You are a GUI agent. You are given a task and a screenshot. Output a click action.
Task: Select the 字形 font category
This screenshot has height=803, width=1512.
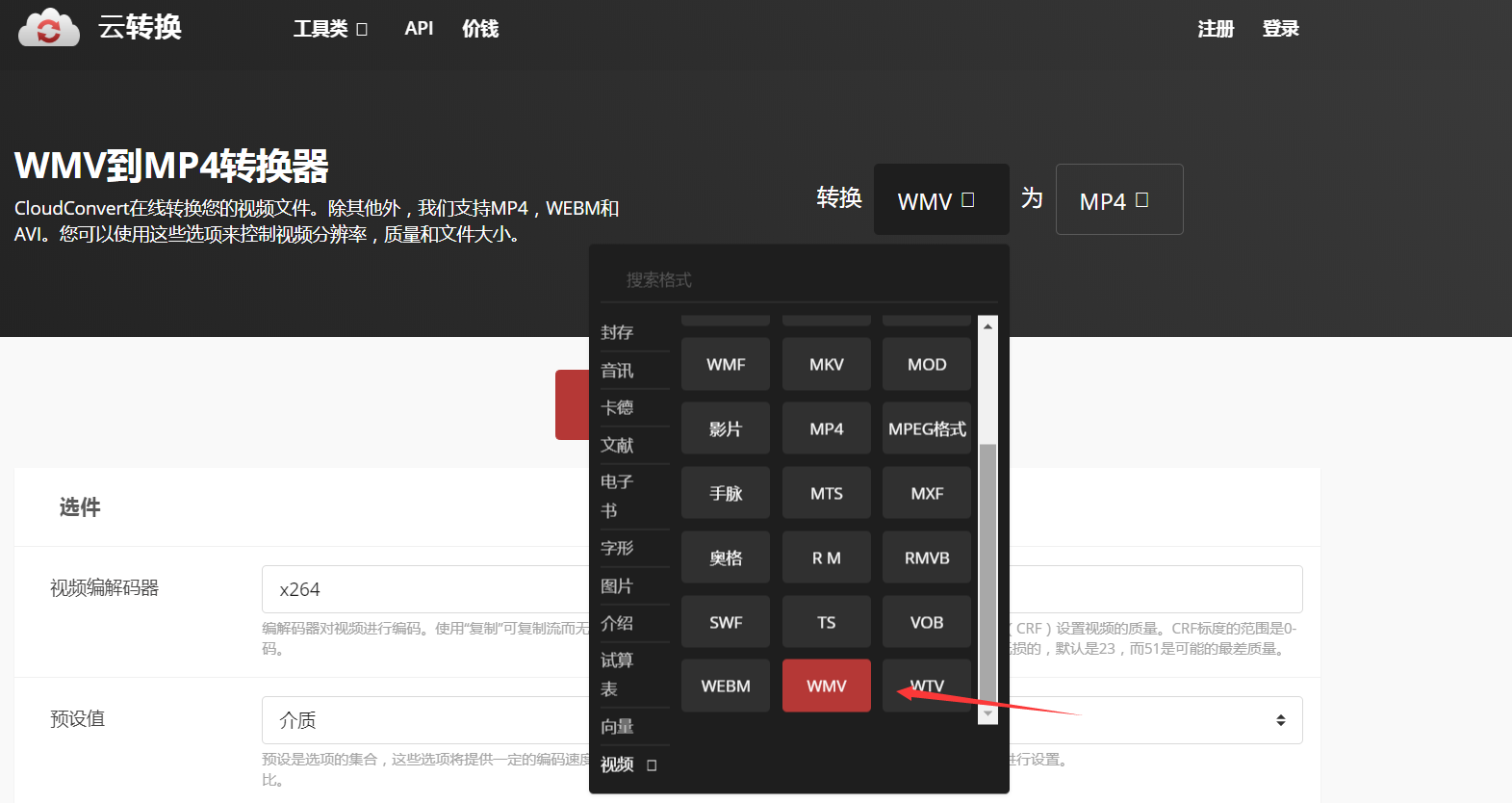click(617, 548)
